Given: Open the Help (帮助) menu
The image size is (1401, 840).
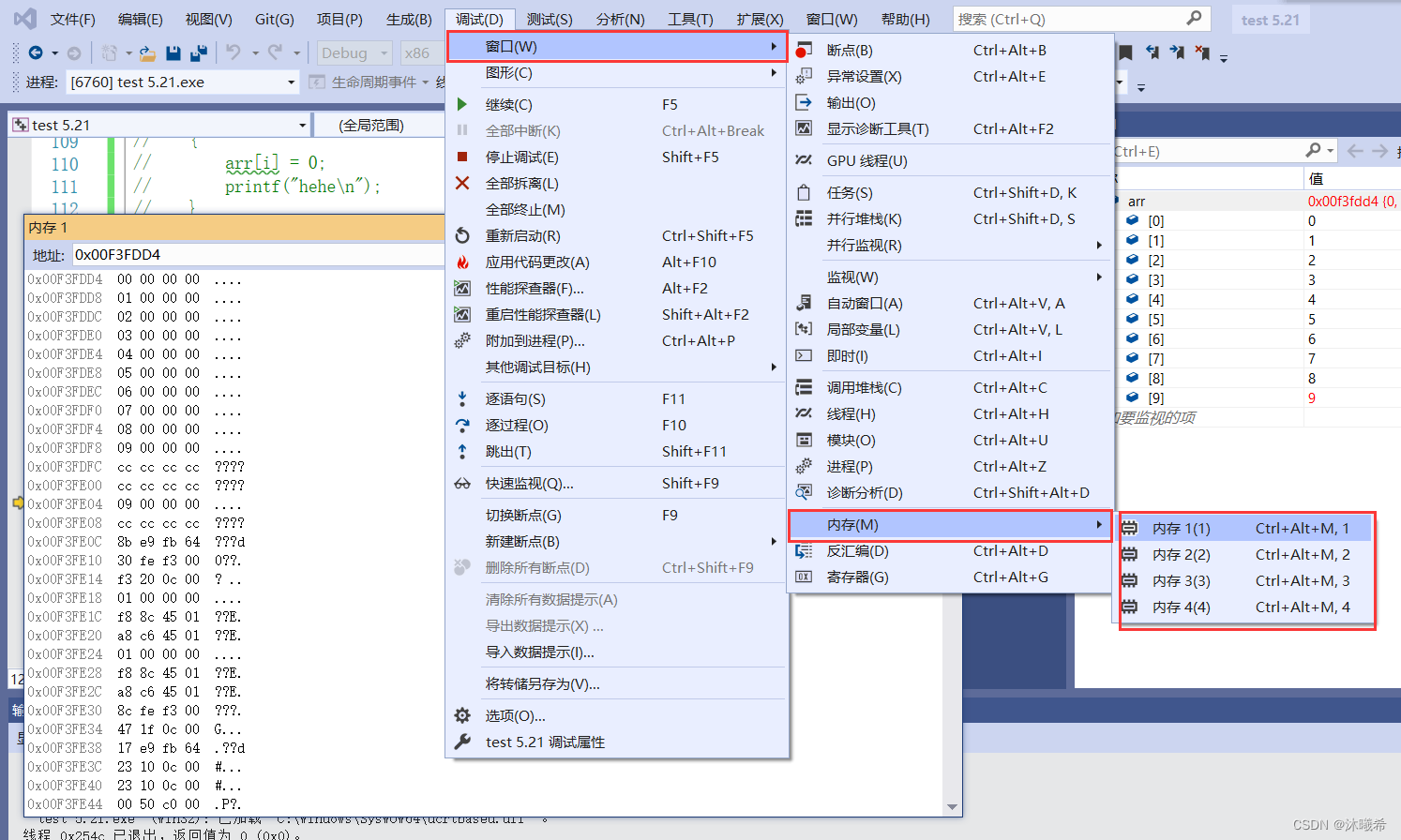Looking at the screenshot, I should [905, 19].
